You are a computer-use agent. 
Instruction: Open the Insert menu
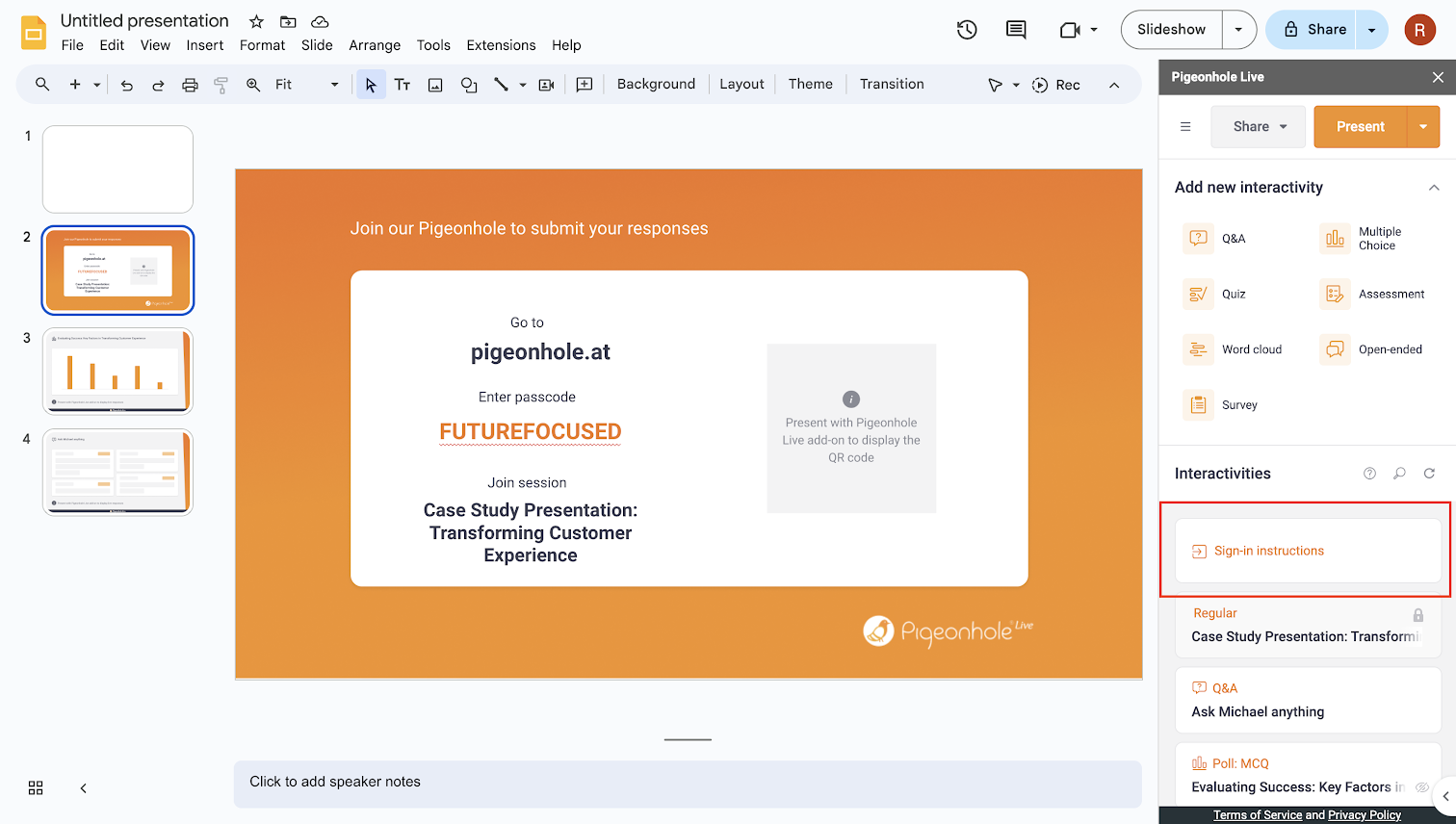pos(205,45)
